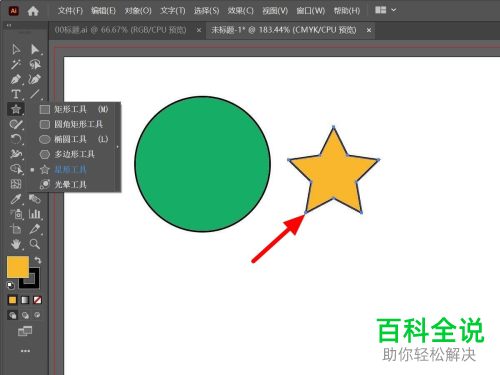This screenshot has width=500, height=375.
Task: Select the Curvature tool
Action: coord(35,79)
